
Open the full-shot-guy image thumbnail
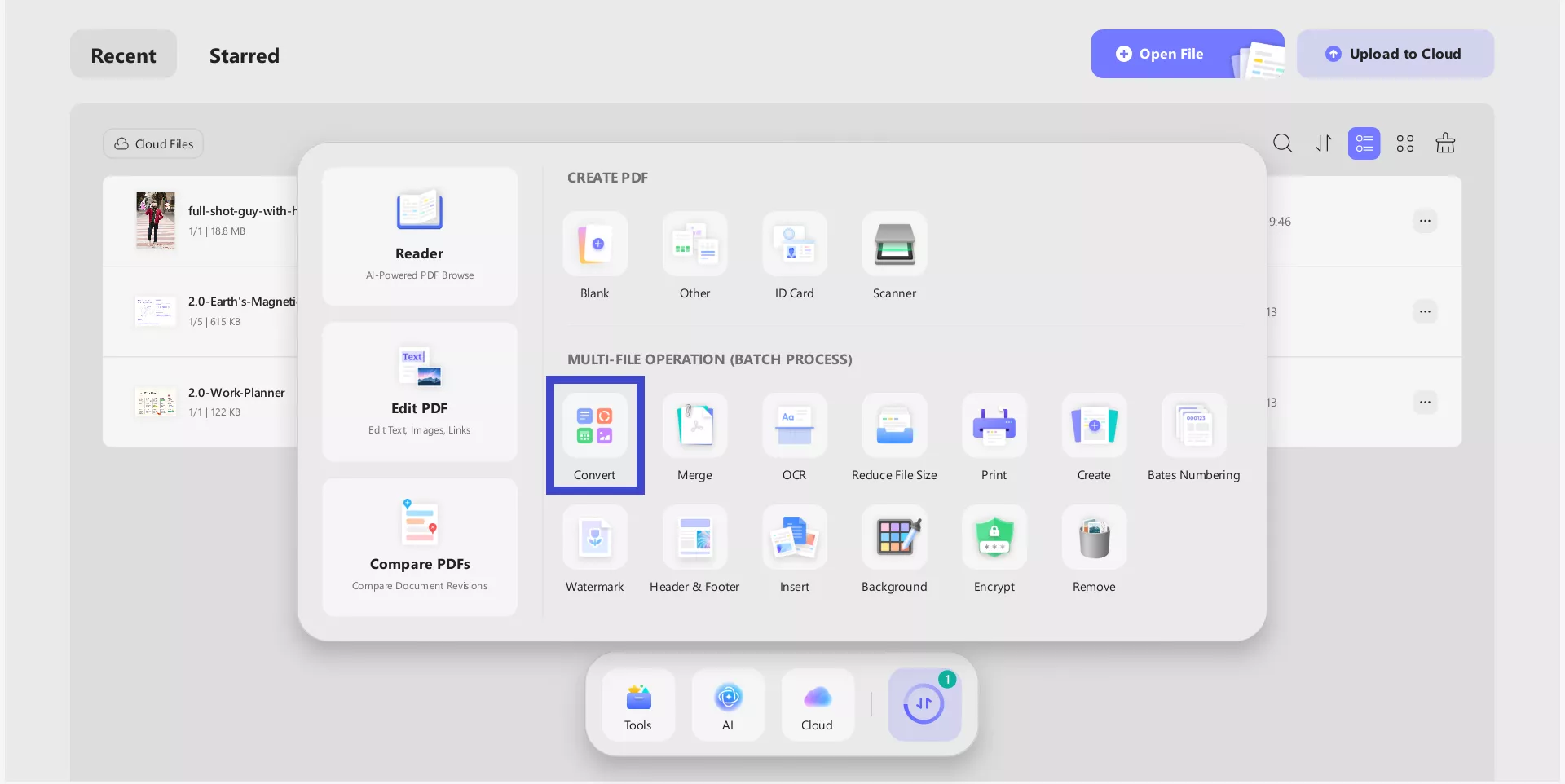[x=155, y=221]
